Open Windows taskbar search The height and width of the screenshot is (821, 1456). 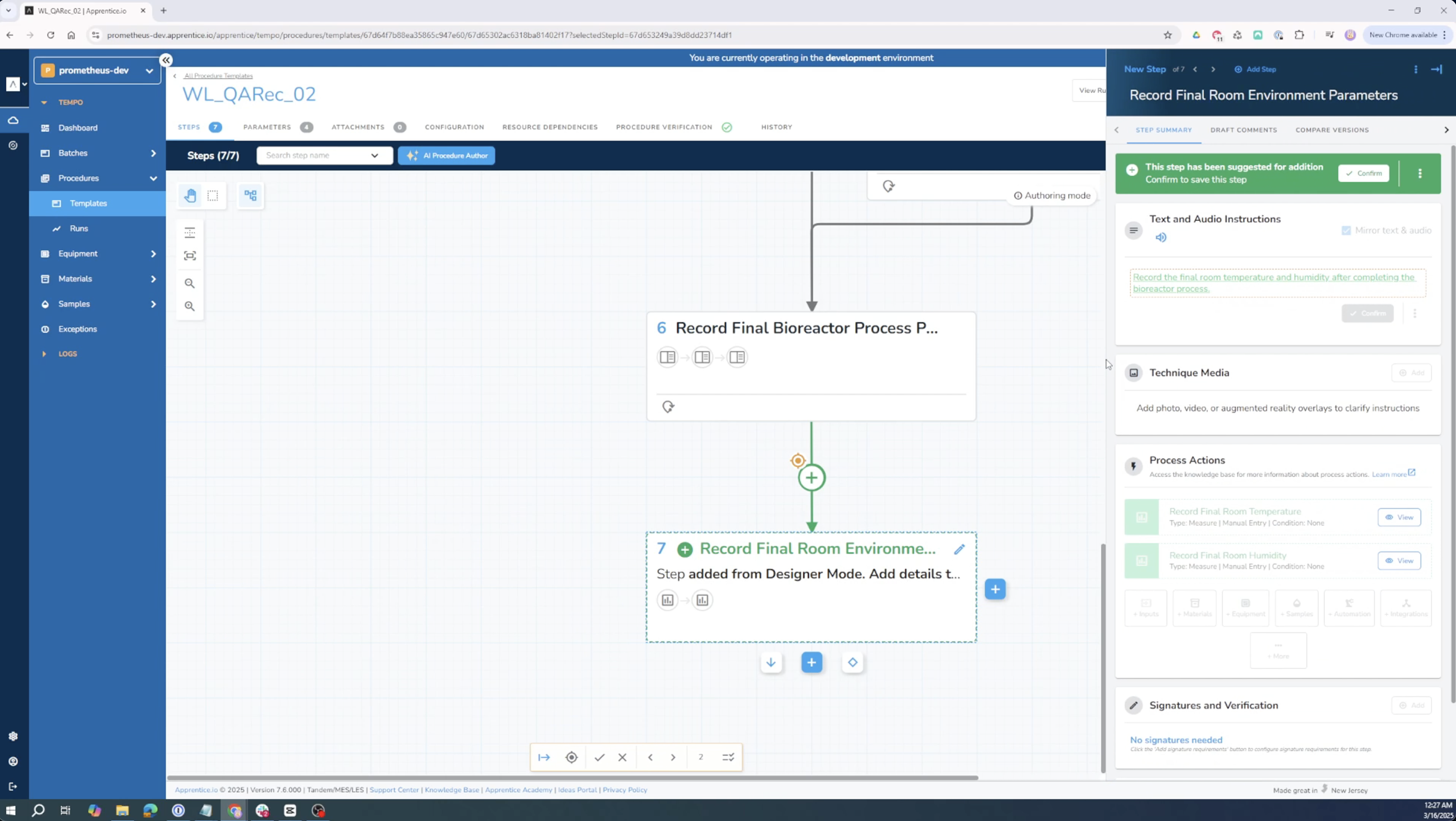click(38, 810)
